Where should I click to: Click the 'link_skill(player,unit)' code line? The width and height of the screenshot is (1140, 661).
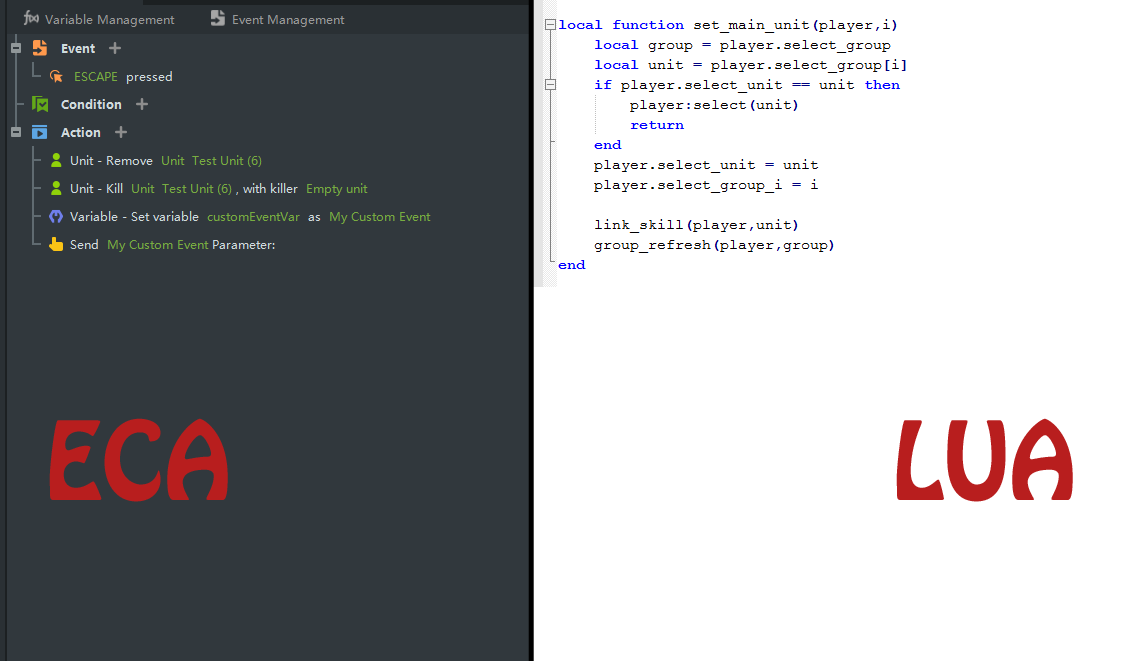coord(697,225)
